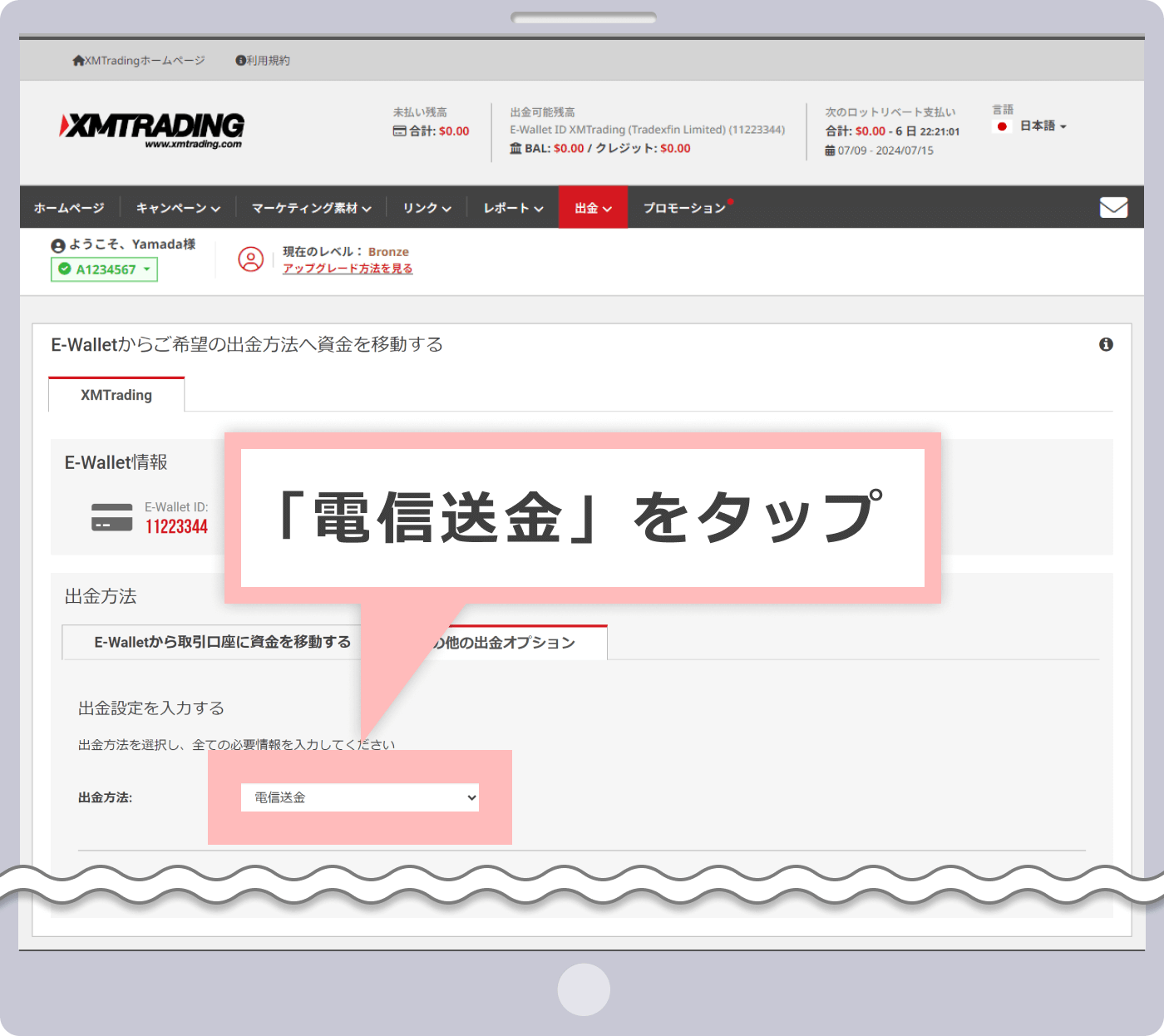
Task: Click the 次のロットリベート支払い heading
Action: pyautogui.click(x=890, y=112)
